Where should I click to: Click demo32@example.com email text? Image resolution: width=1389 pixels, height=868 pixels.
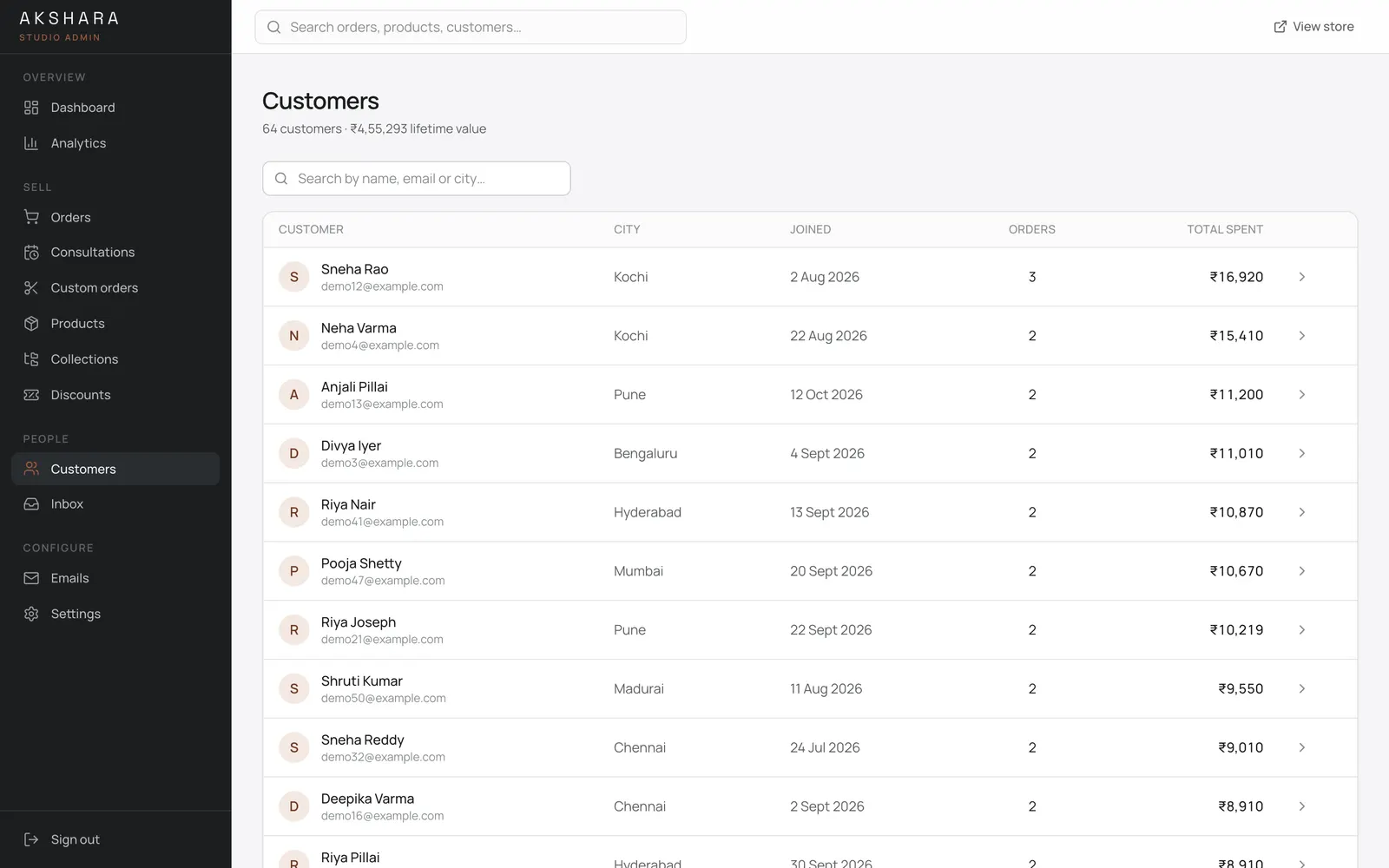(383, 757)
